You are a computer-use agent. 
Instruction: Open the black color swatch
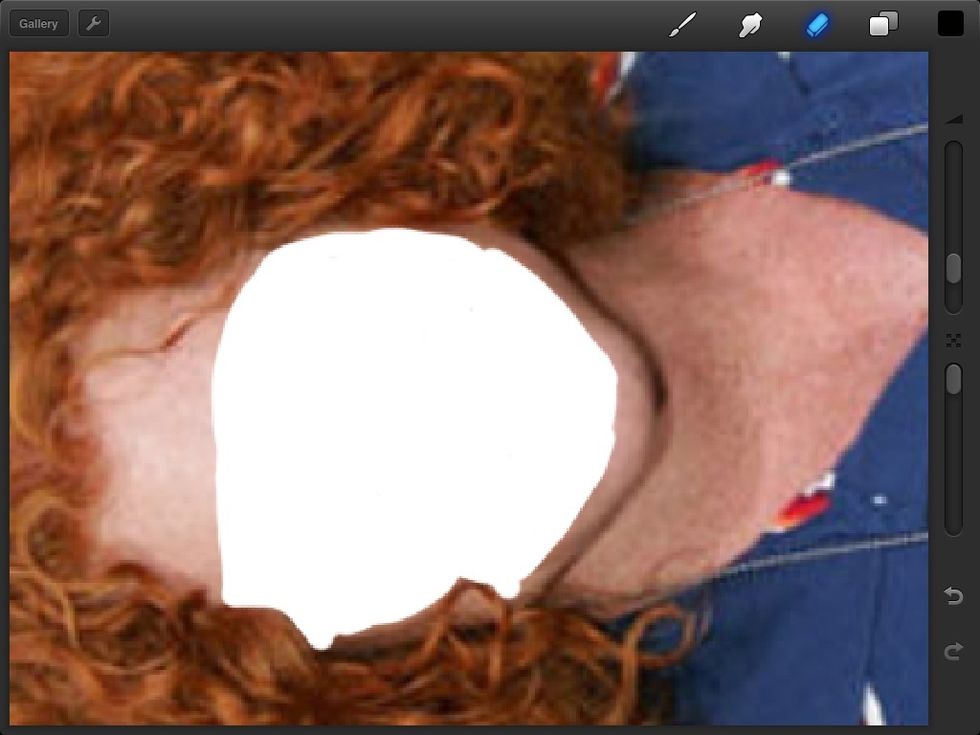point(951,24)
